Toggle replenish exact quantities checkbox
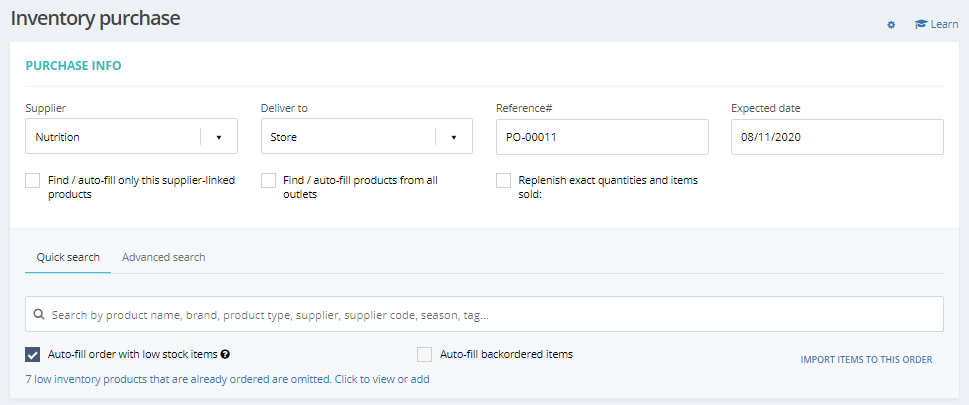This screenshot has width=969, height=405. [504, 181]
